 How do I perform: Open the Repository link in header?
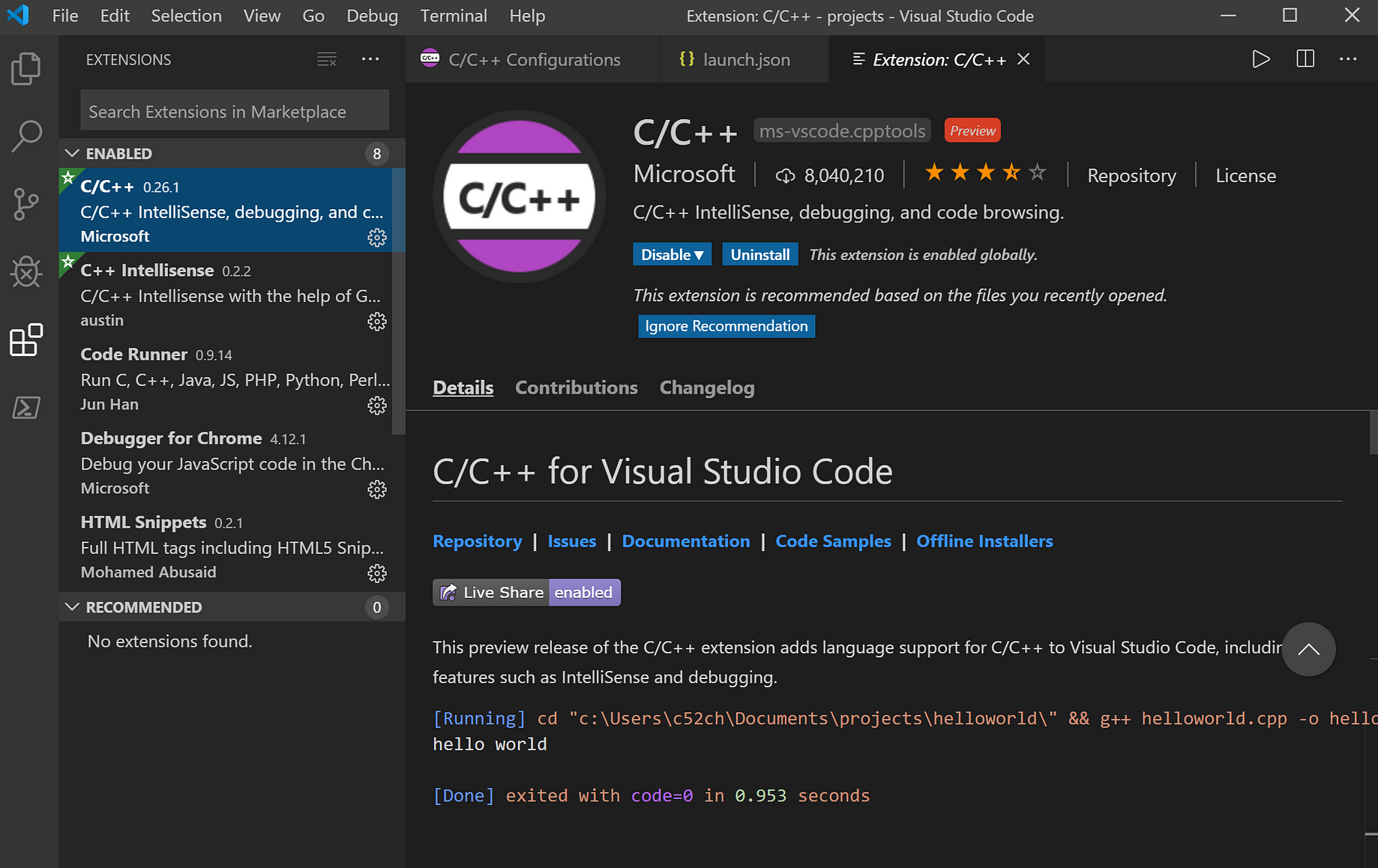[1131, 175]
